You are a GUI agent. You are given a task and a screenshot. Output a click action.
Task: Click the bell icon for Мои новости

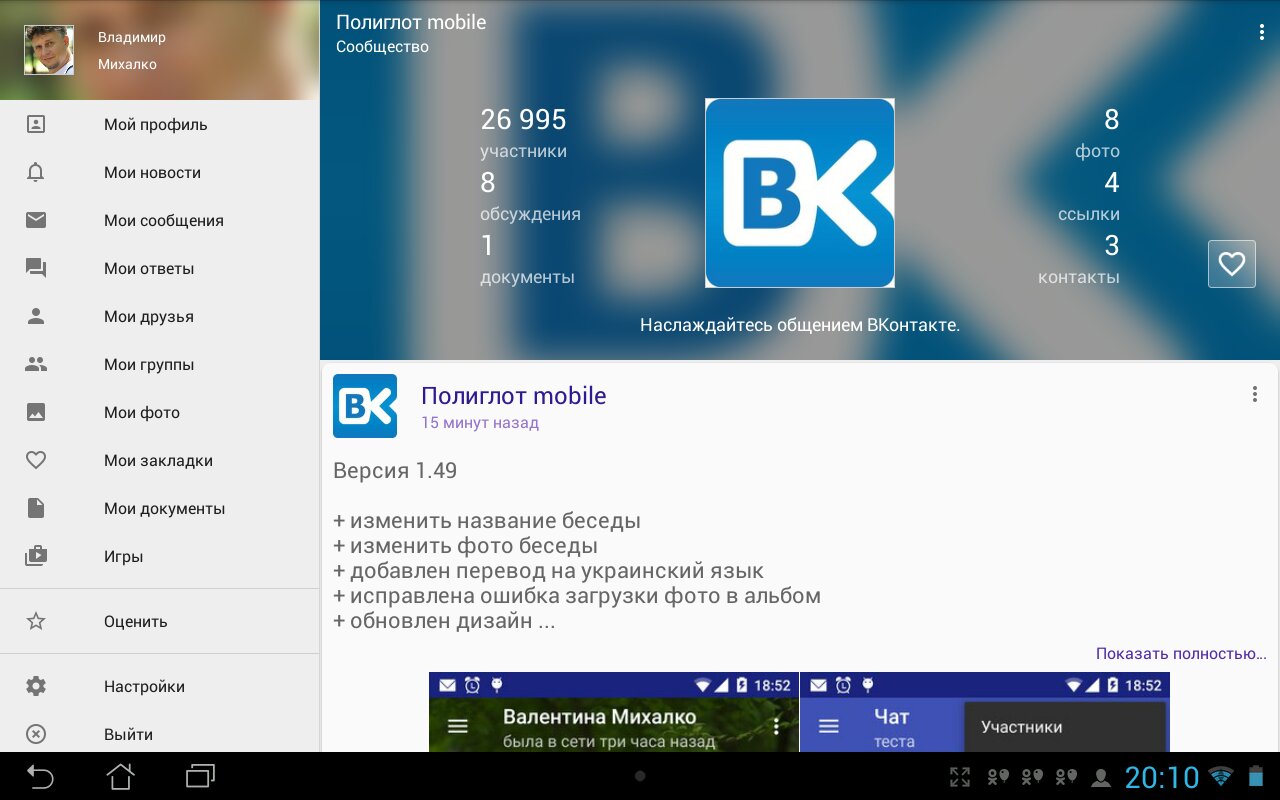36,173
